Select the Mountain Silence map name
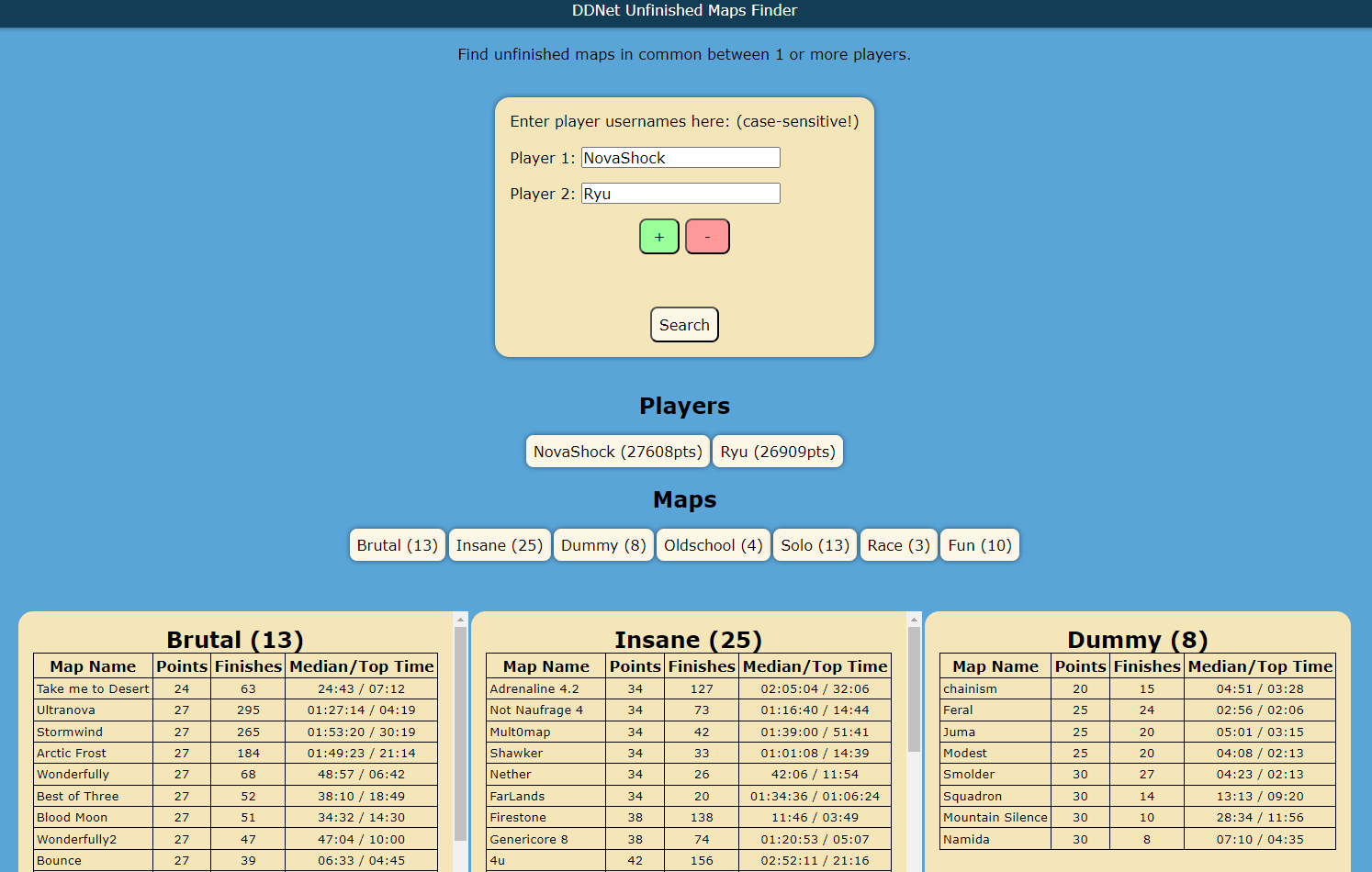 tap(995, 818)
